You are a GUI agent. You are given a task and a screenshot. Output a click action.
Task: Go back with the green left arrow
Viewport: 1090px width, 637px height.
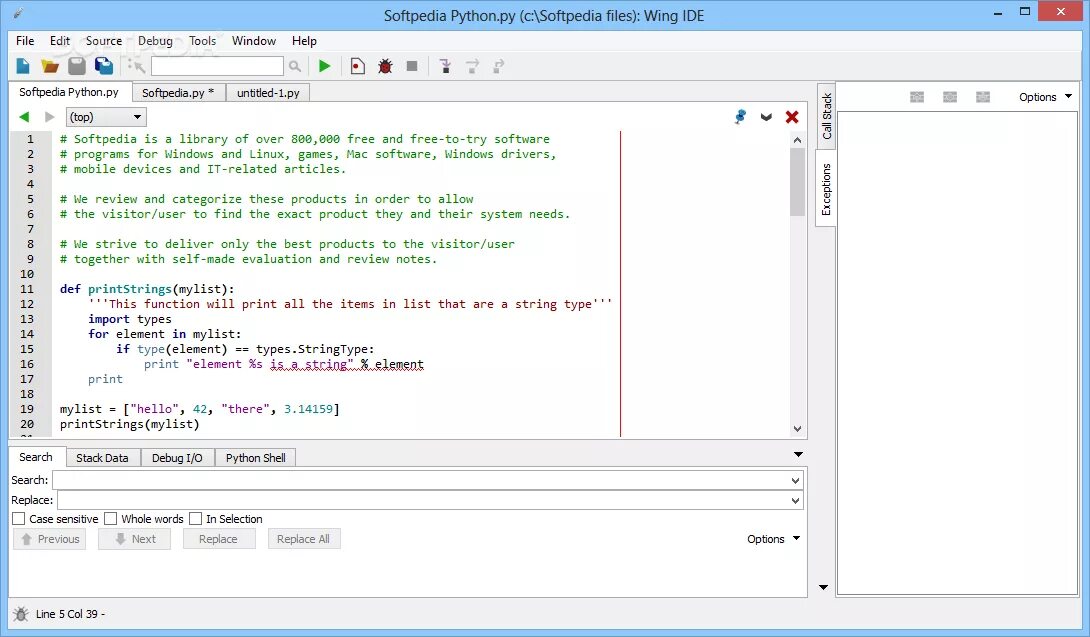(24, 117)
